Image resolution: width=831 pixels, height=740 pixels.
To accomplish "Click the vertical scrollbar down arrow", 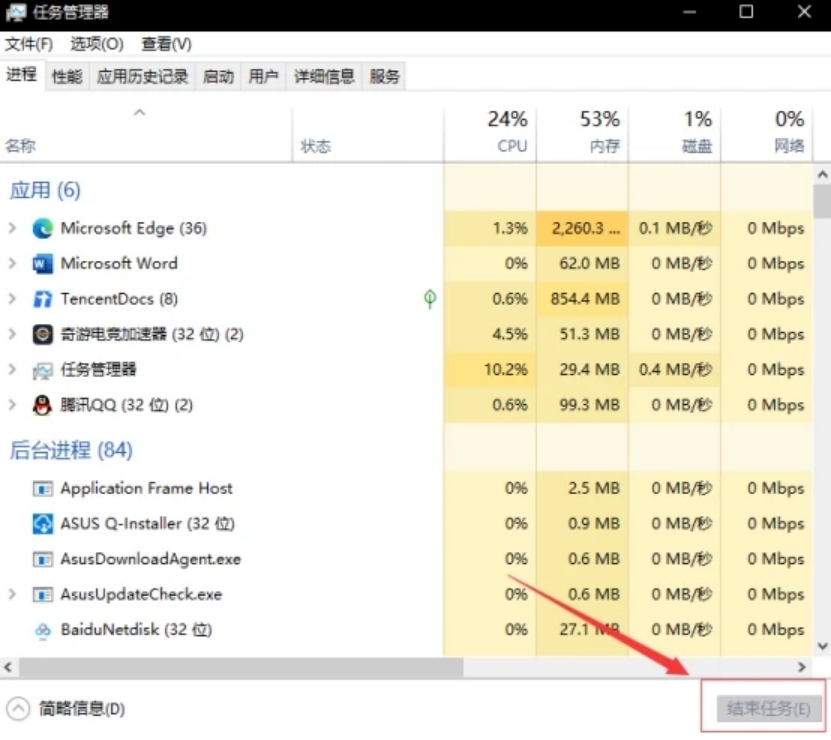I will click(x=822, y=646).
